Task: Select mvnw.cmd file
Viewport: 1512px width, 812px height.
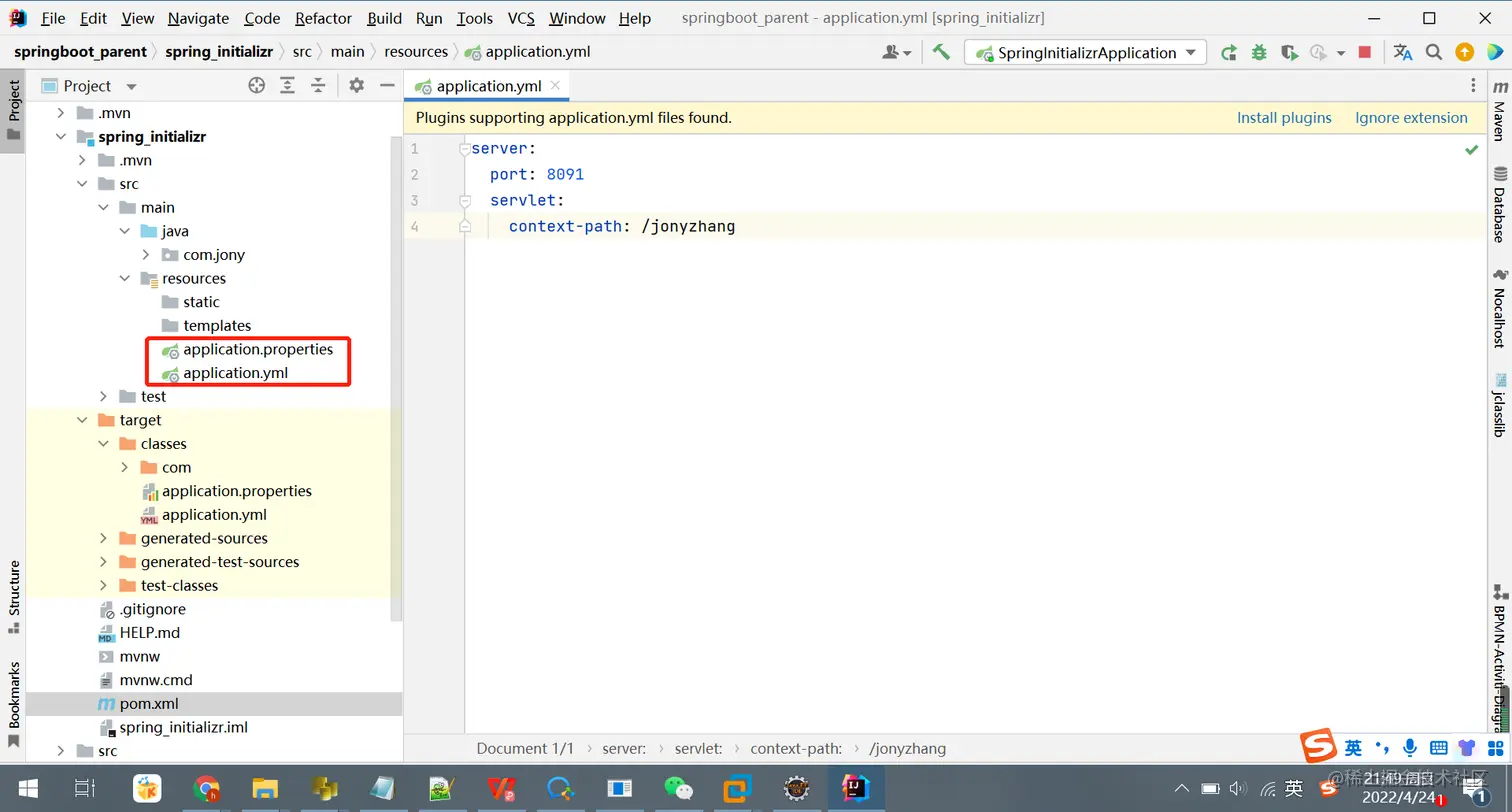Action: [155, 680]
